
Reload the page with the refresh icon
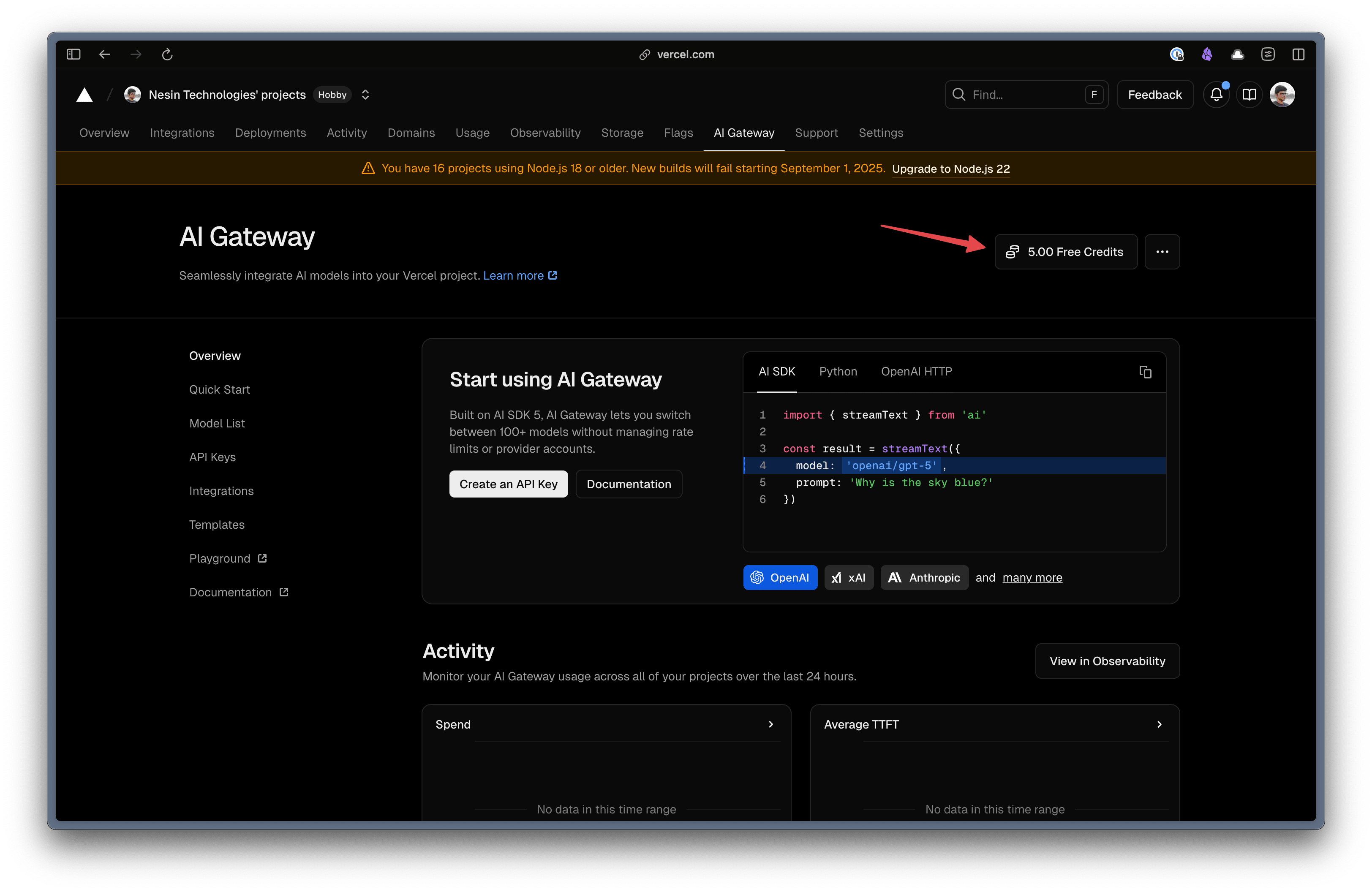coord(167,54)
